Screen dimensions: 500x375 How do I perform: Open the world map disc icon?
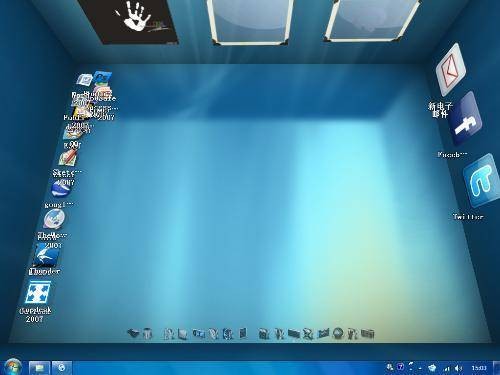click(x=54, y=219)
